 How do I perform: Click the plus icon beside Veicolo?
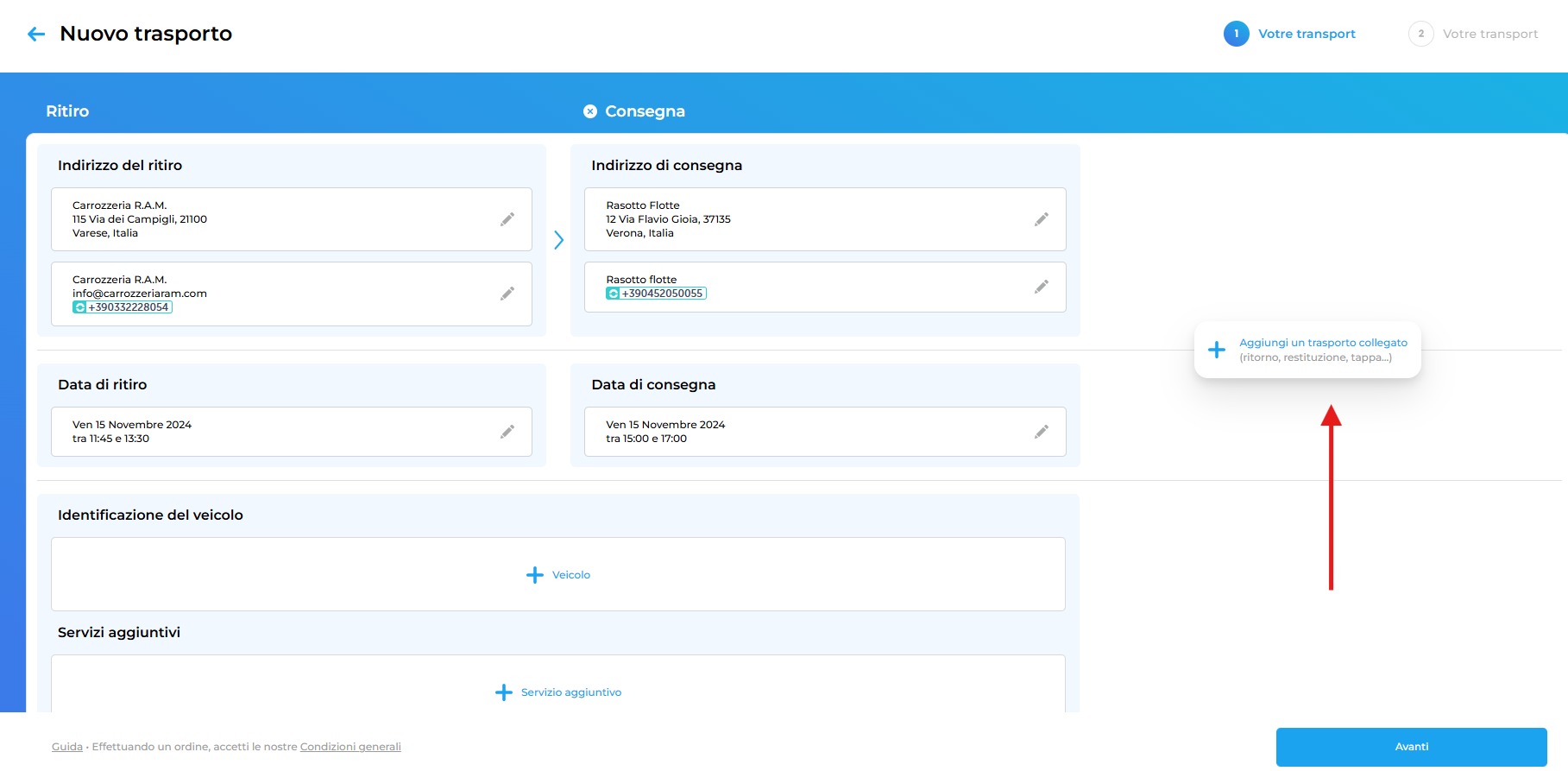tap(535, 575)
